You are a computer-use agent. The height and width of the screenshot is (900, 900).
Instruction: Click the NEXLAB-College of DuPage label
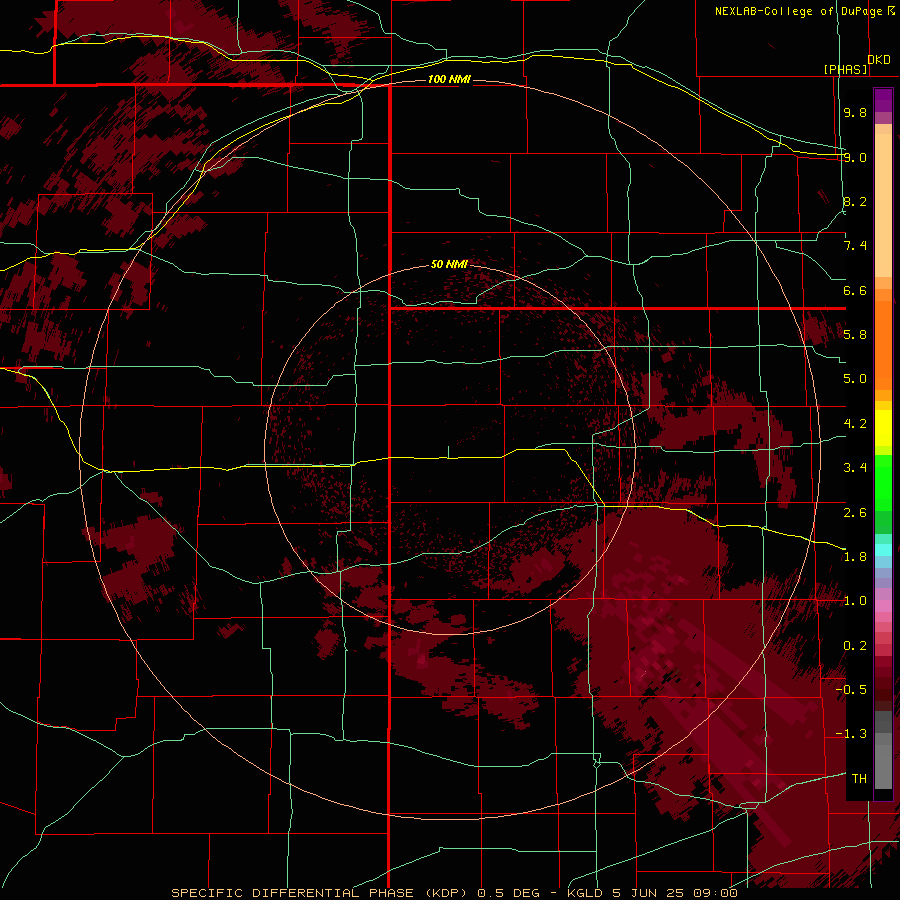click(798, 11)
